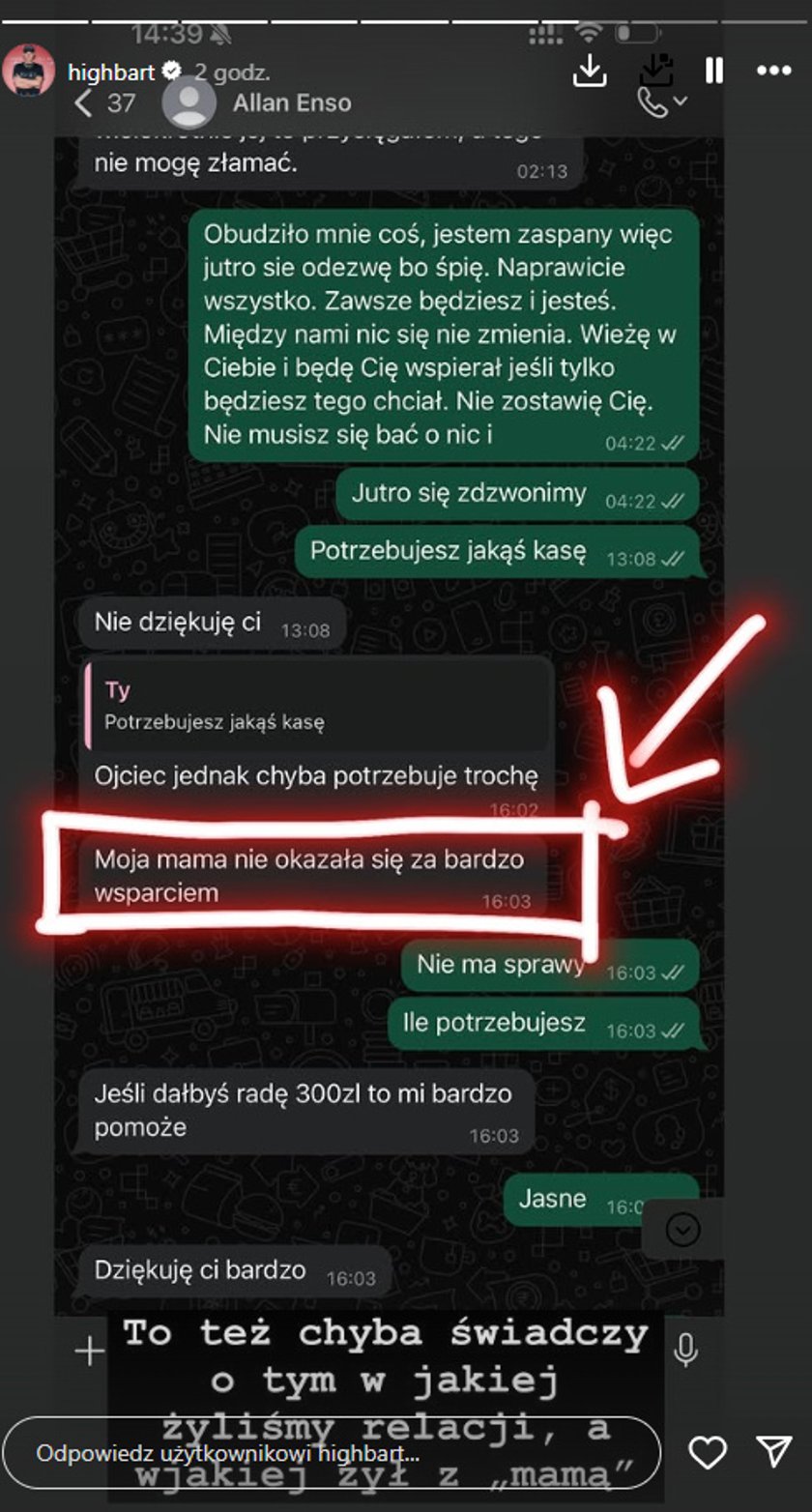The image size is (812, 1512).
Task: Reply in the 'Odpowiedz użytkownikowi highbart' field
Action: (x=332, y=1453)
